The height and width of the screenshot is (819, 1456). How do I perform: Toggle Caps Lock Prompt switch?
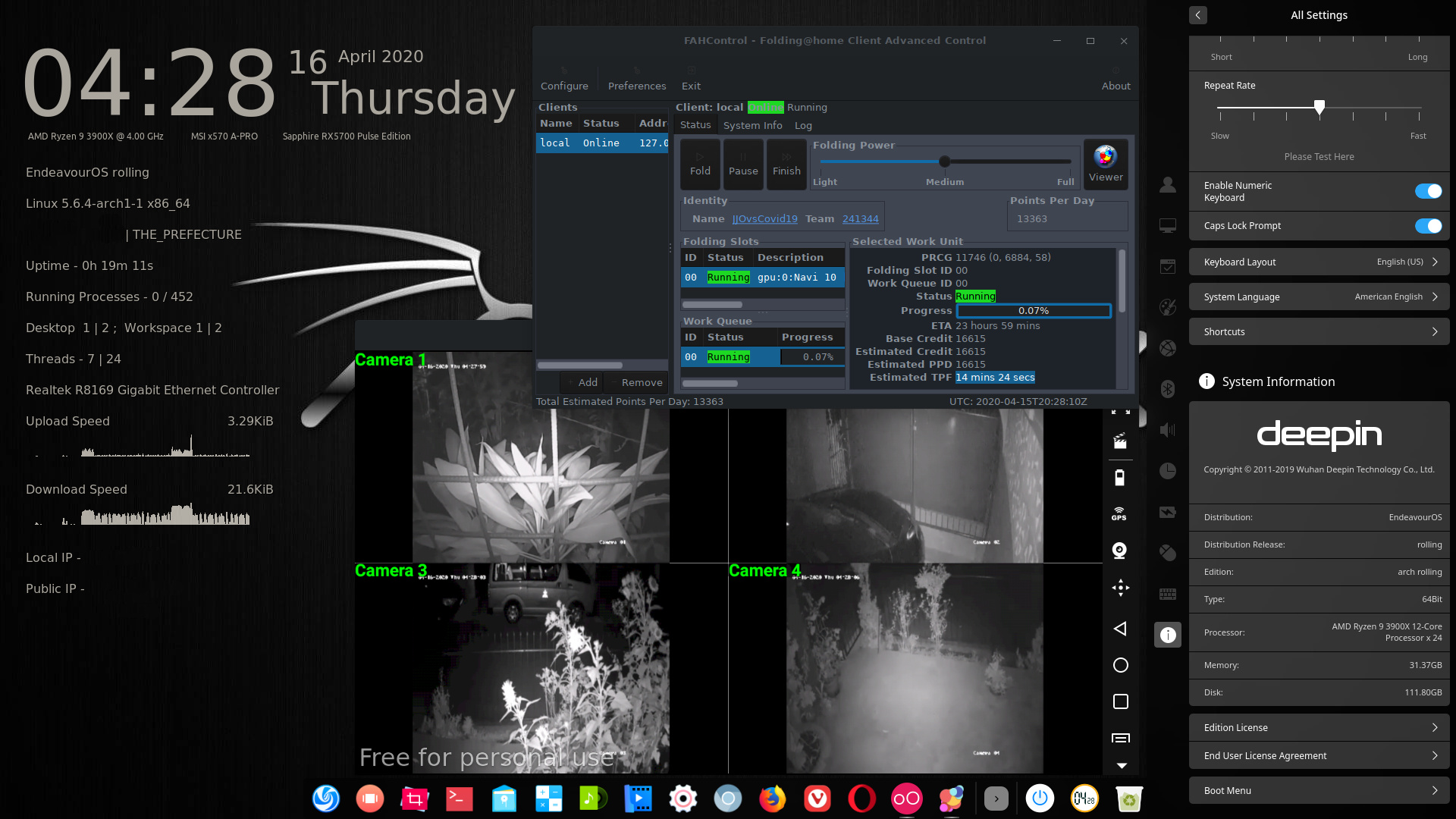(x=1428, y=226)
